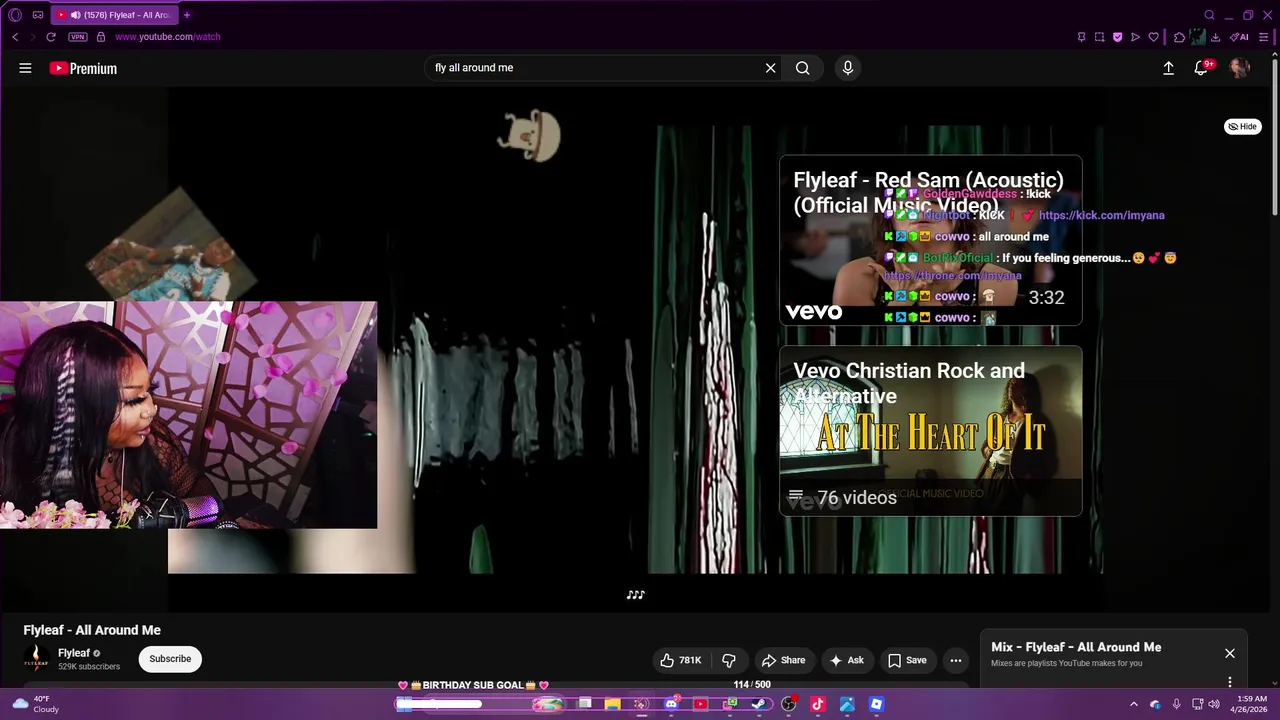The height and width of the screenshot is (720, 1280).
Task: Start voice search with microphone
Action: 847,68
